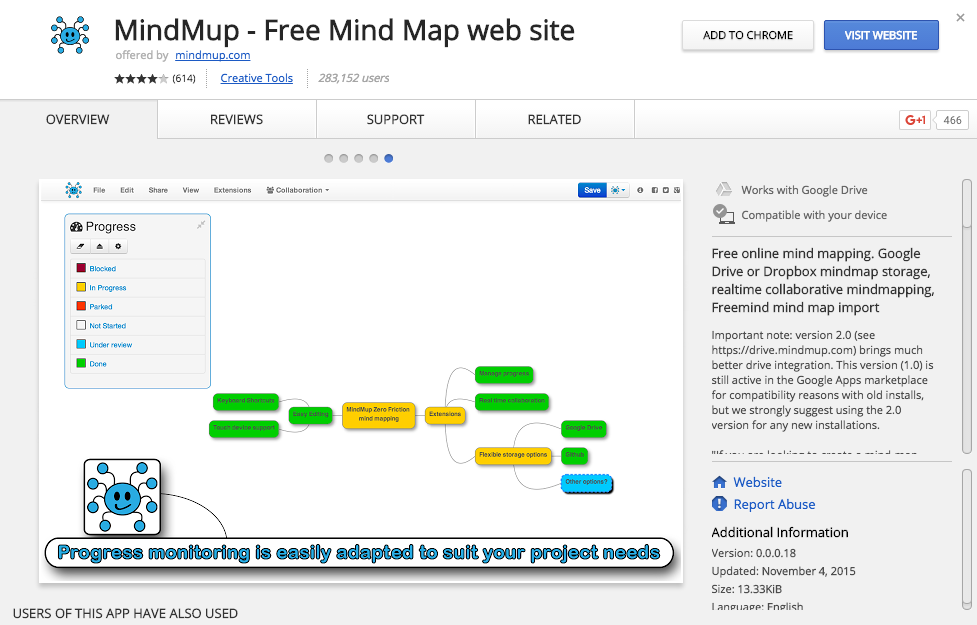Expand the MindMup dropdown next to Save
This screenshot has height=625, width=977.
click(x=618, y=190)
